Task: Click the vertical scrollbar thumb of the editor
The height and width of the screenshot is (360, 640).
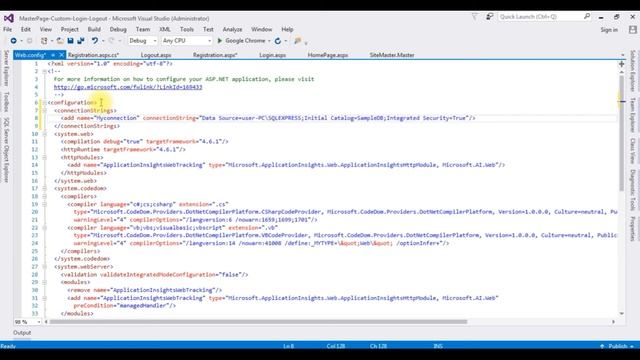Action: pos(622,133)
